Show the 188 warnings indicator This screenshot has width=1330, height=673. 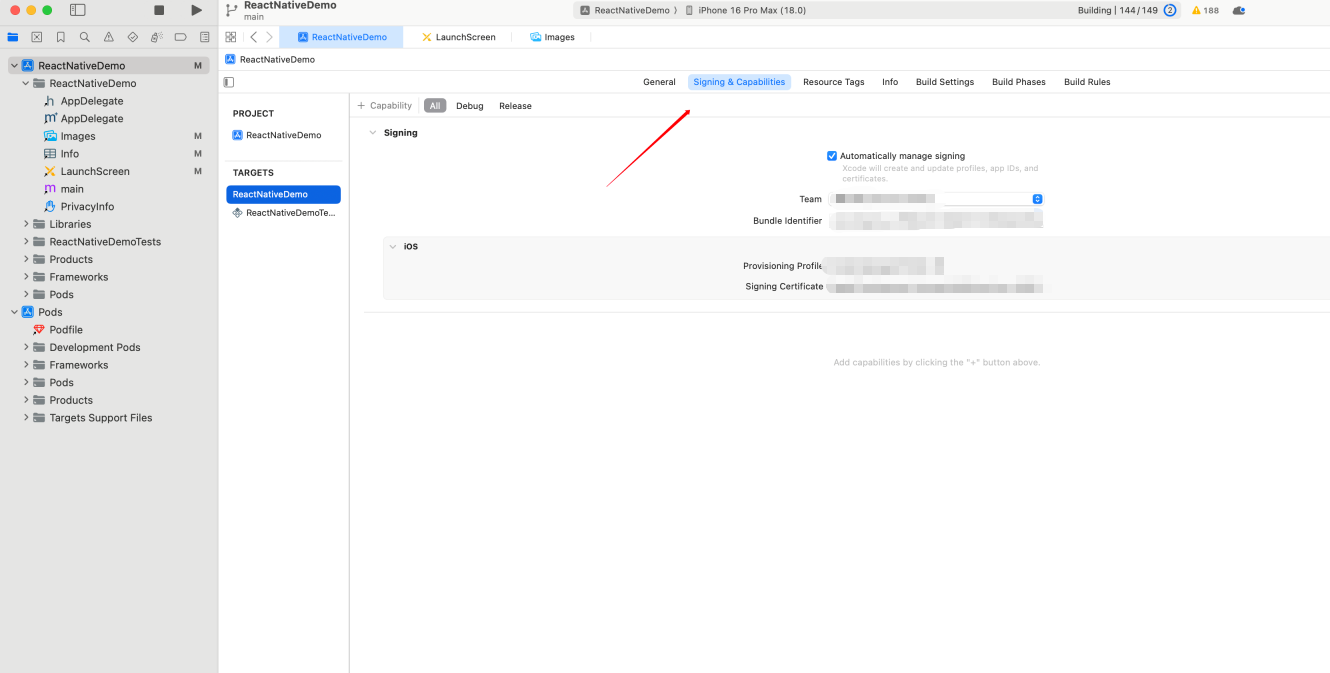pos(1205,10)
